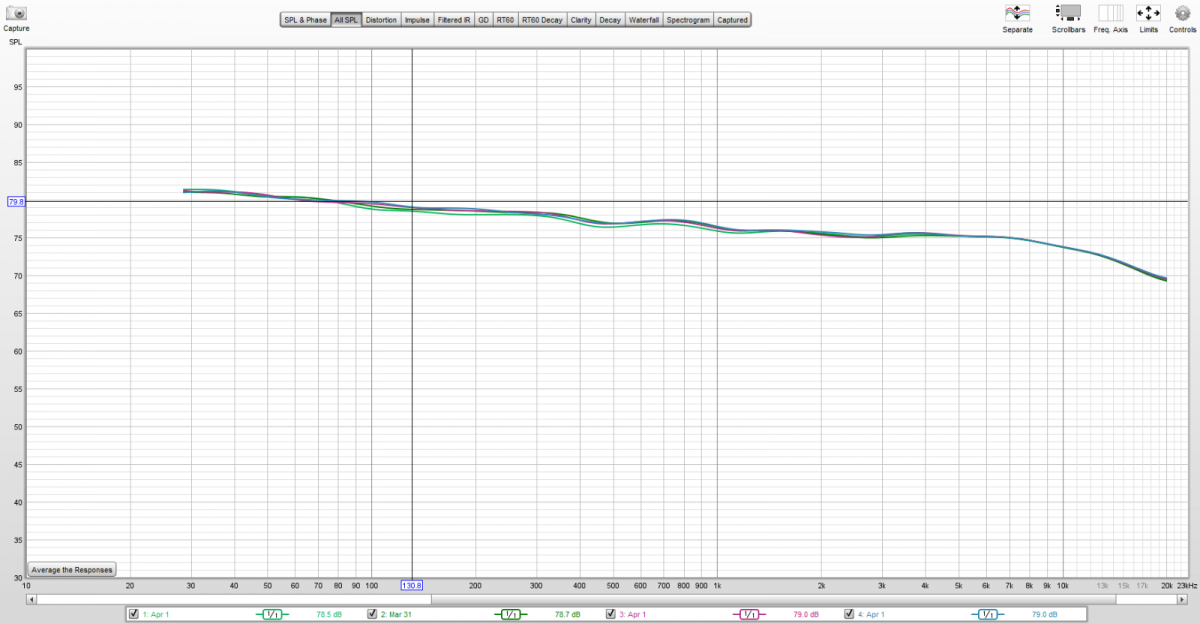Uncheck the trace 2 Mar 31 checkbox
The image size is (1200, 624).
coord(372,614)
